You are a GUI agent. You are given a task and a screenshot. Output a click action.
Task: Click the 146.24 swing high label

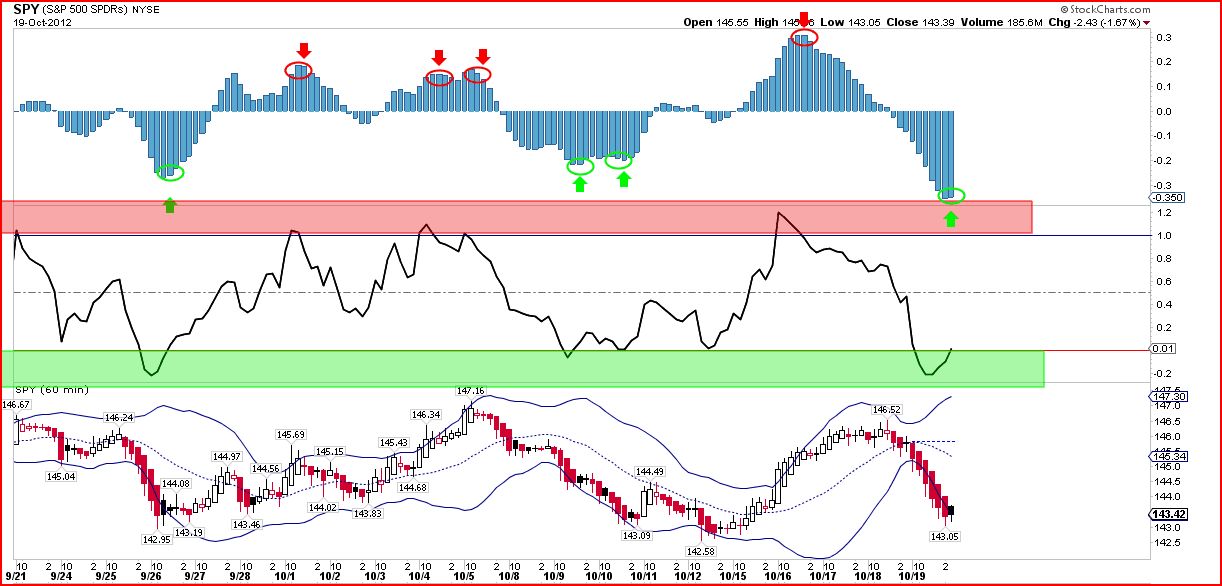pyautogui.click(x=119, y=417)
